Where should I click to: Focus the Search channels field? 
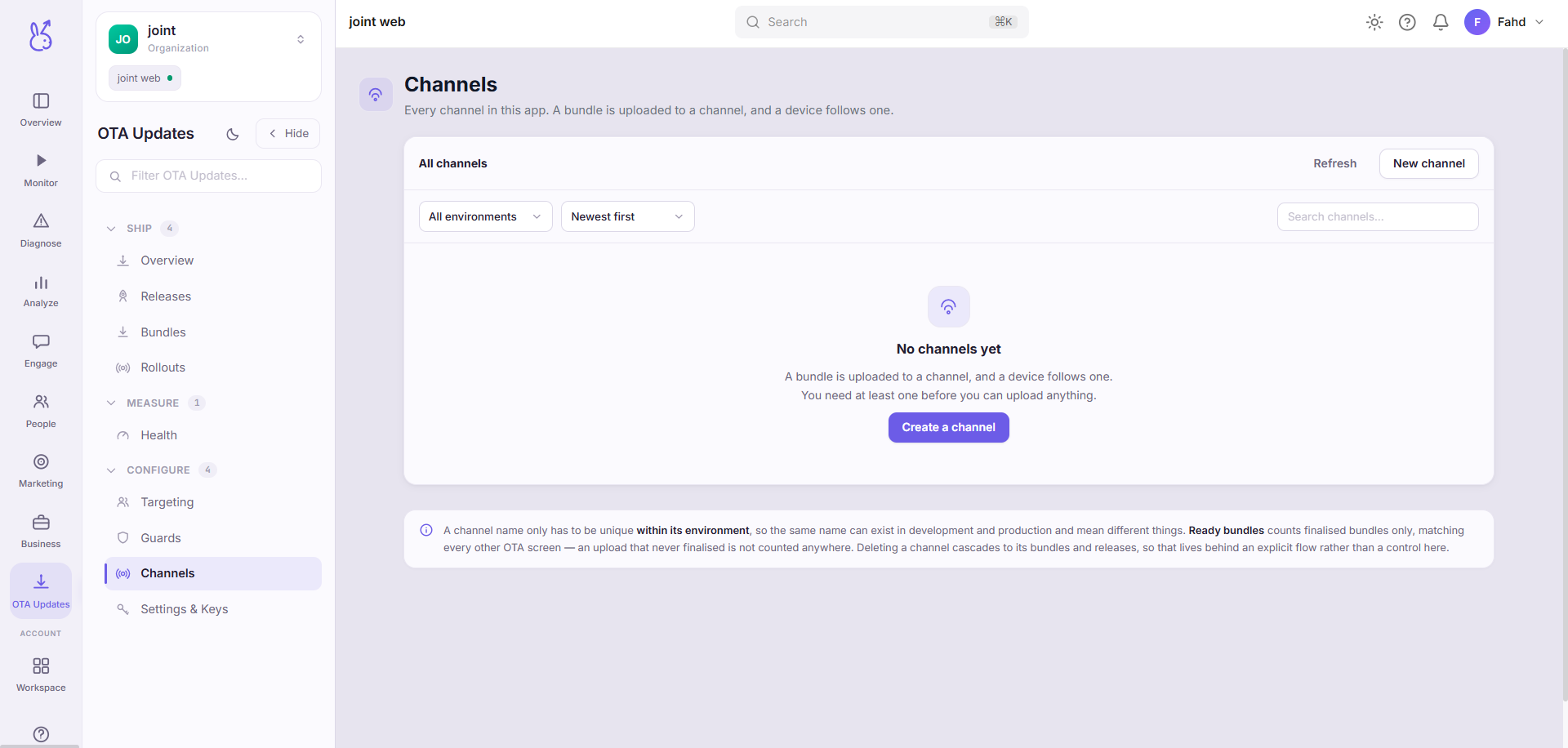1377,216
